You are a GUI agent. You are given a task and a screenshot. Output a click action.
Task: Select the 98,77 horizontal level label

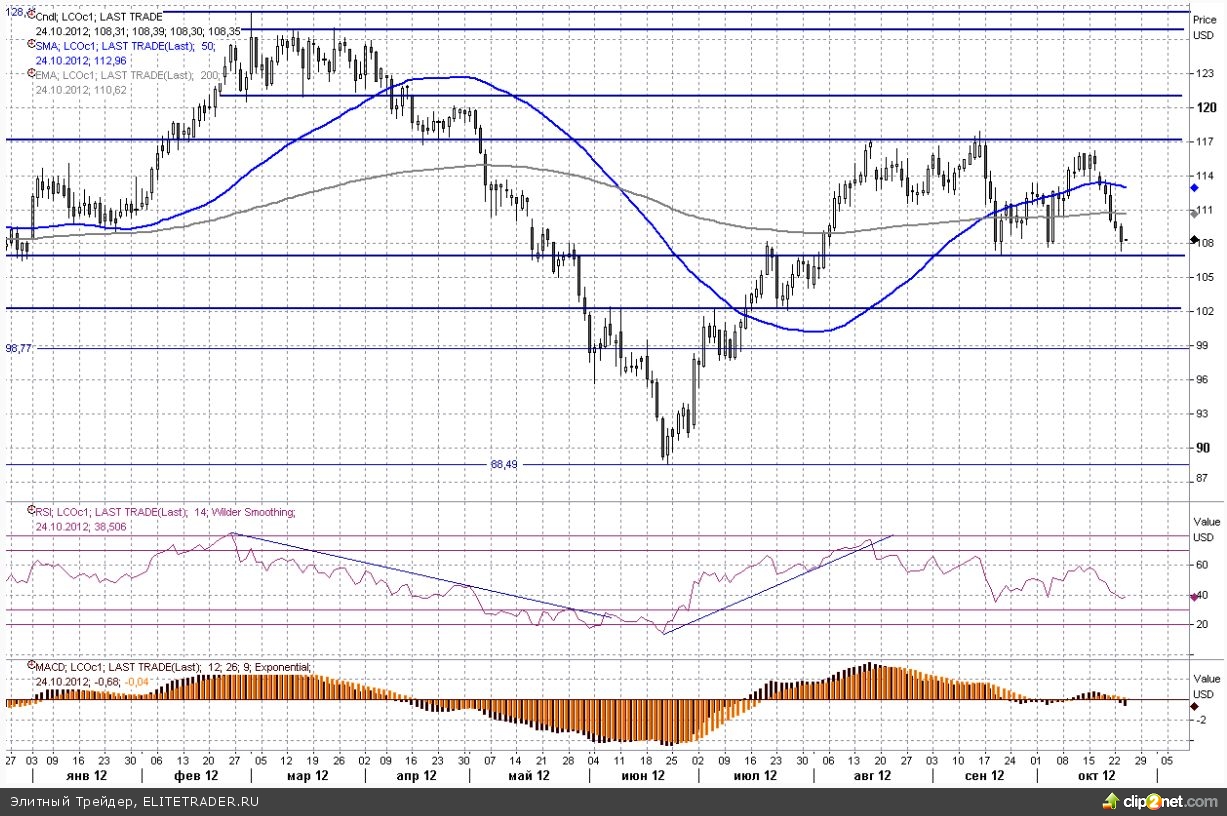pos(19,348)
